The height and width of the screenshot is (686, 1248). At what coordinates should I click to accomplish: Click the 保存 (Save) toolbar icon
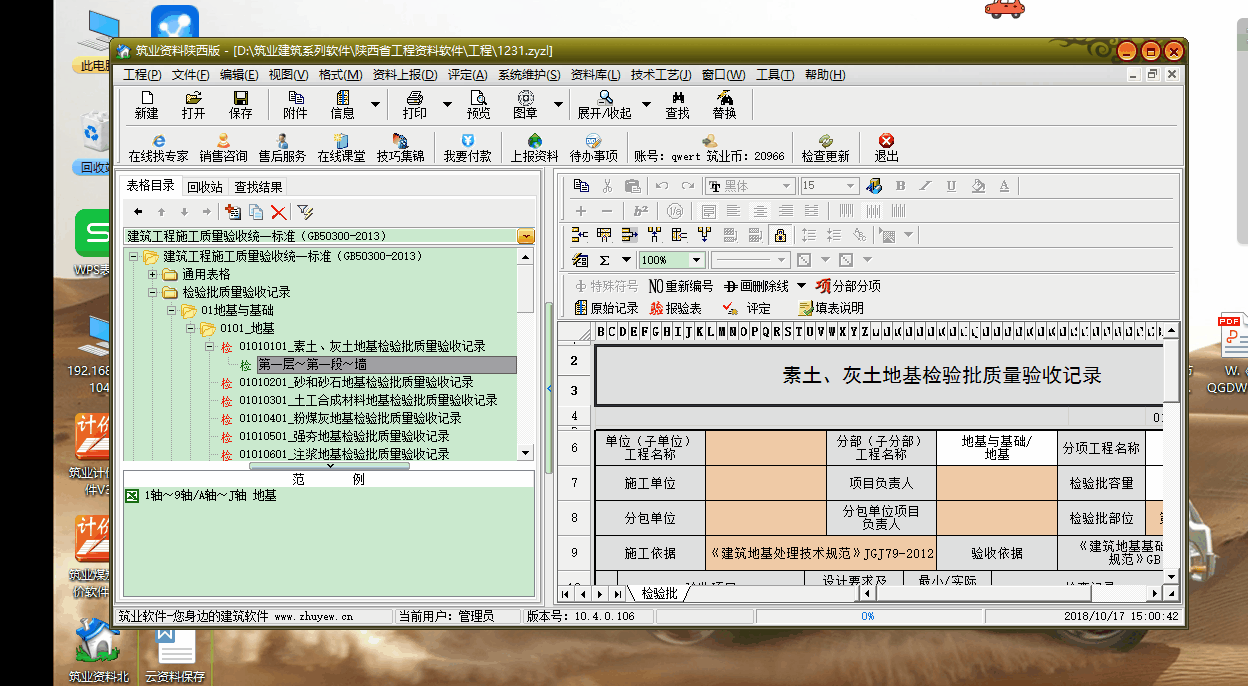[241, 104]
